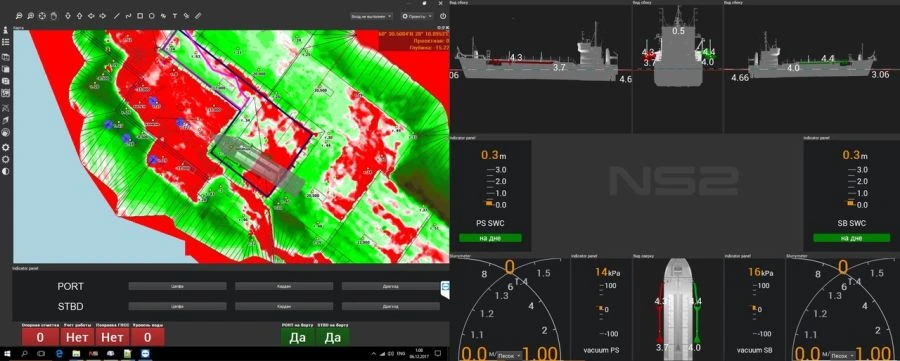Open the user profile sidebar icon
The image size is (900, 361).
(x=6, y=30)
